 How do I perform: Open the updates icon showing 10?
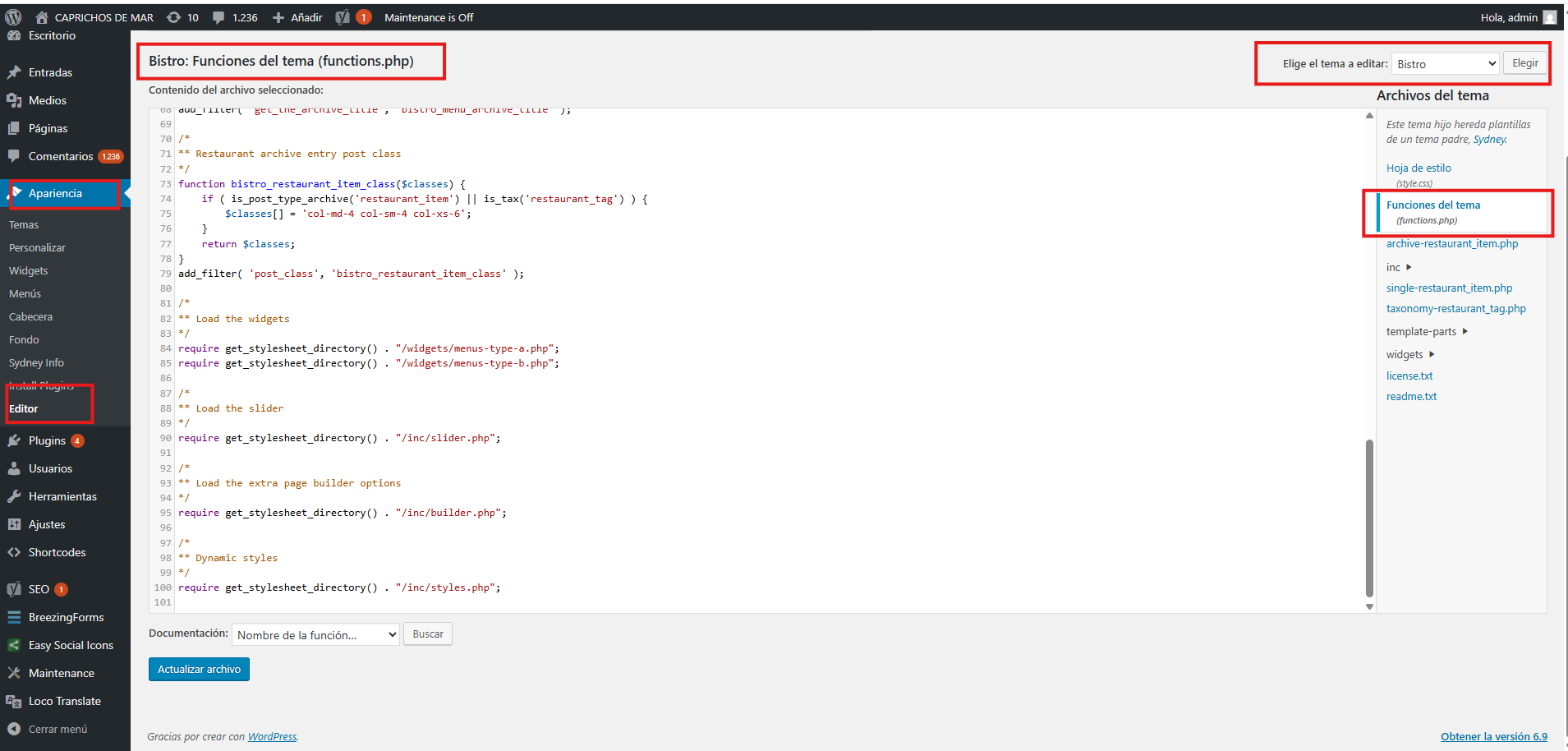coord(174,17)
